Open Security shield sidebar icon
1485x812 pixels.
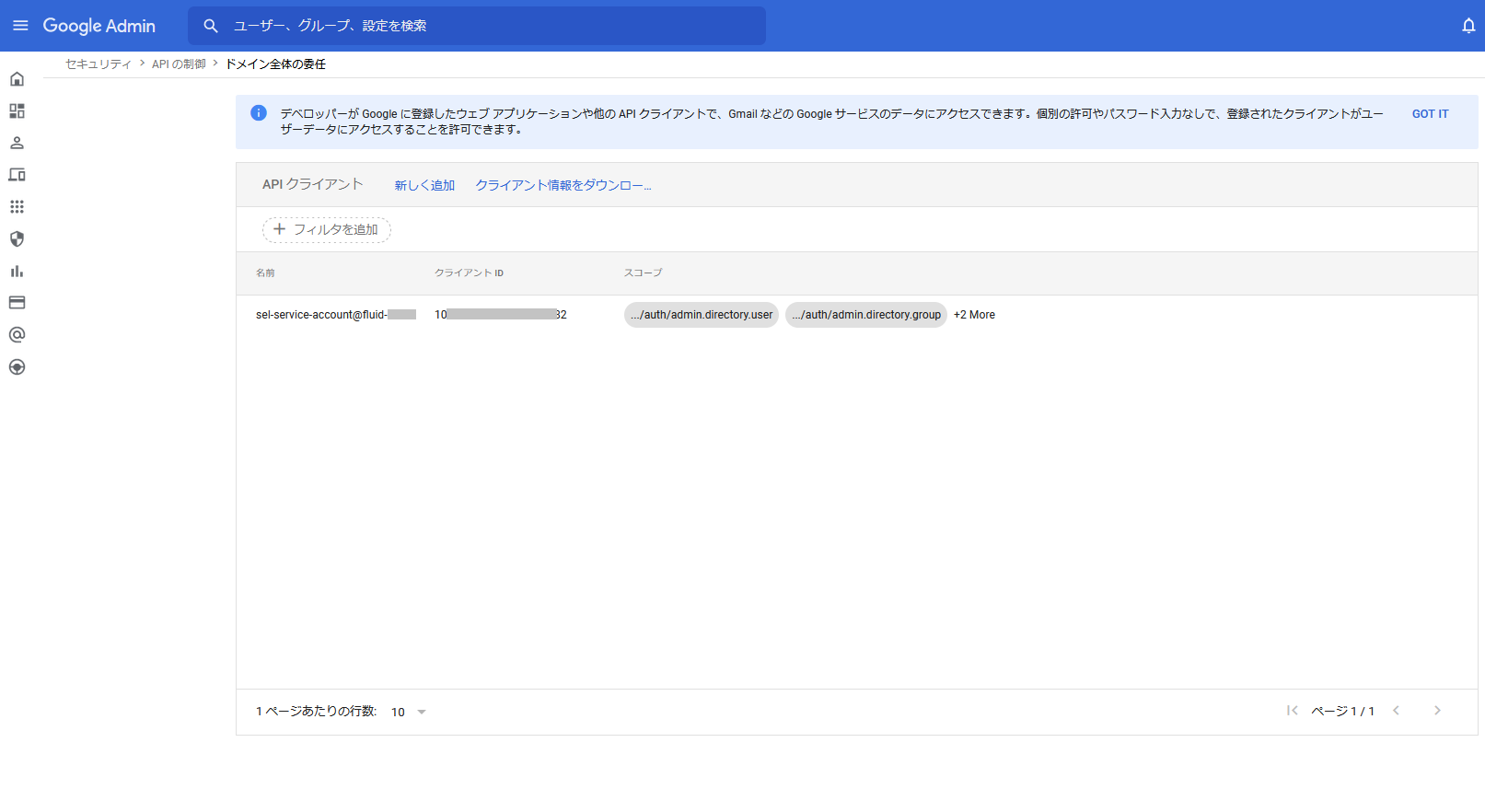(x=17, y=239)
